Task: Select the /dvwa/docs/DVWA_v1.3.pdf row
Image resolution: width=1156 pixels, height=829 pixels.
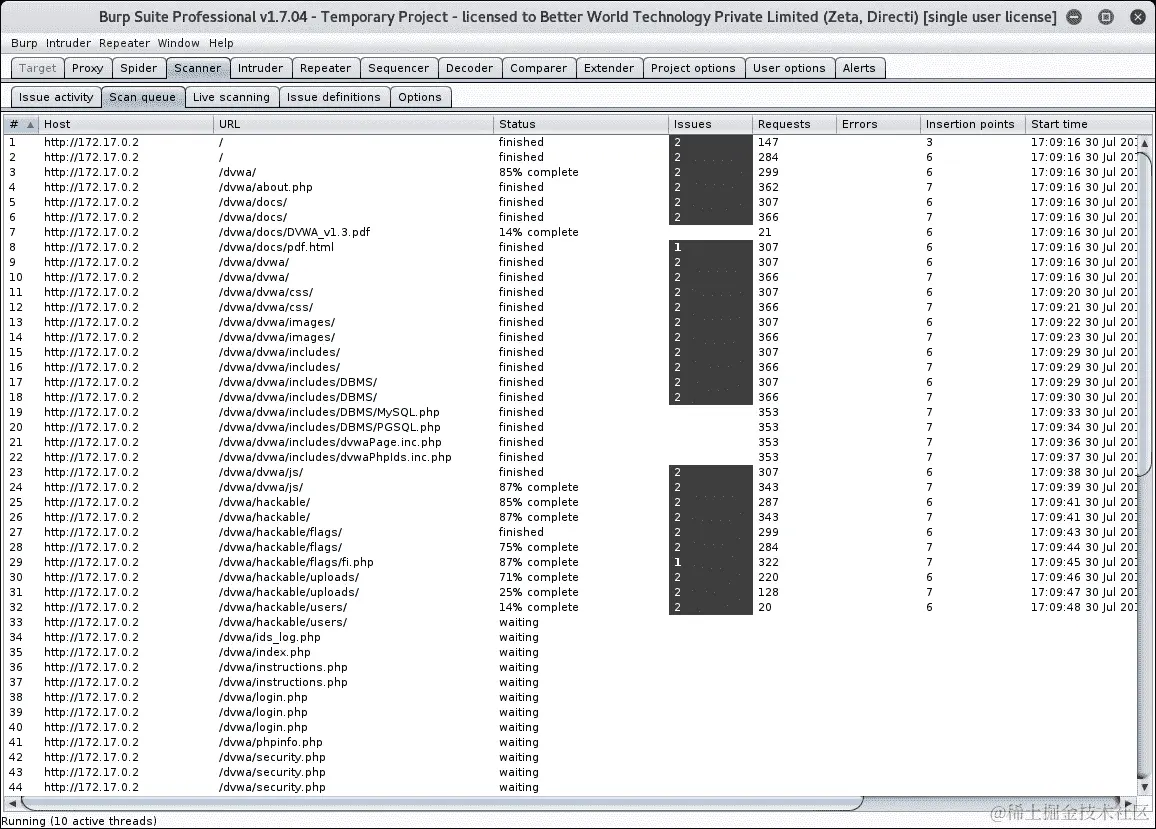Action: pyautogui.click(x=571, y=232)
